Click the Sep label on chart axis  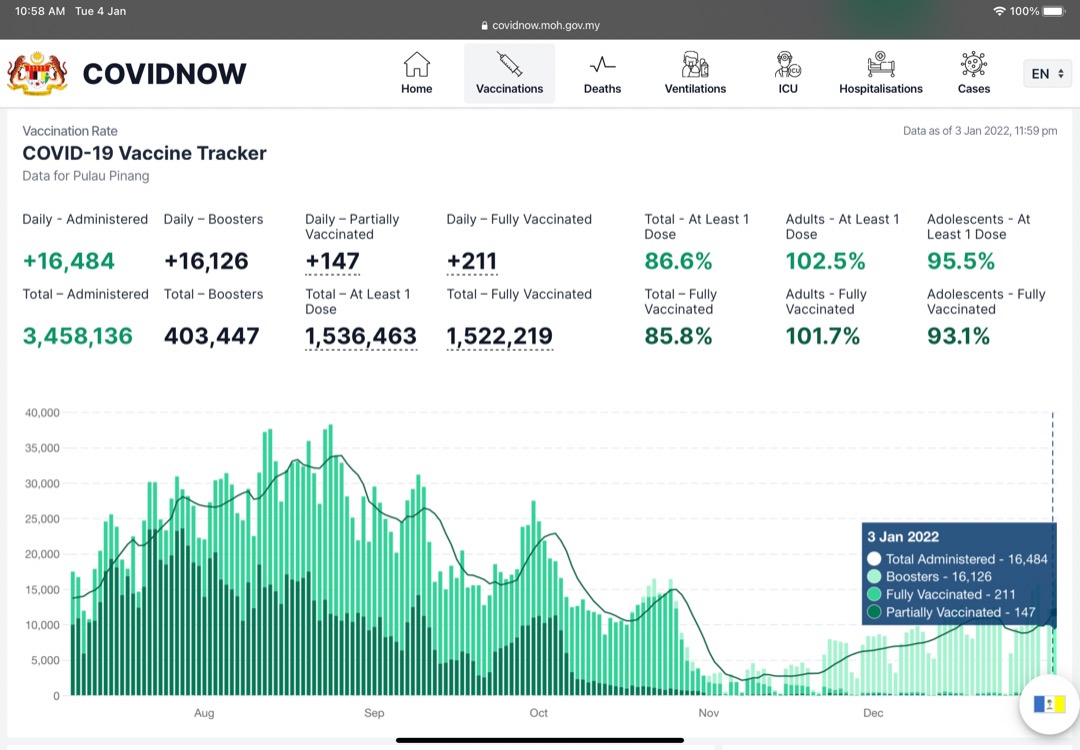(374, 713)
